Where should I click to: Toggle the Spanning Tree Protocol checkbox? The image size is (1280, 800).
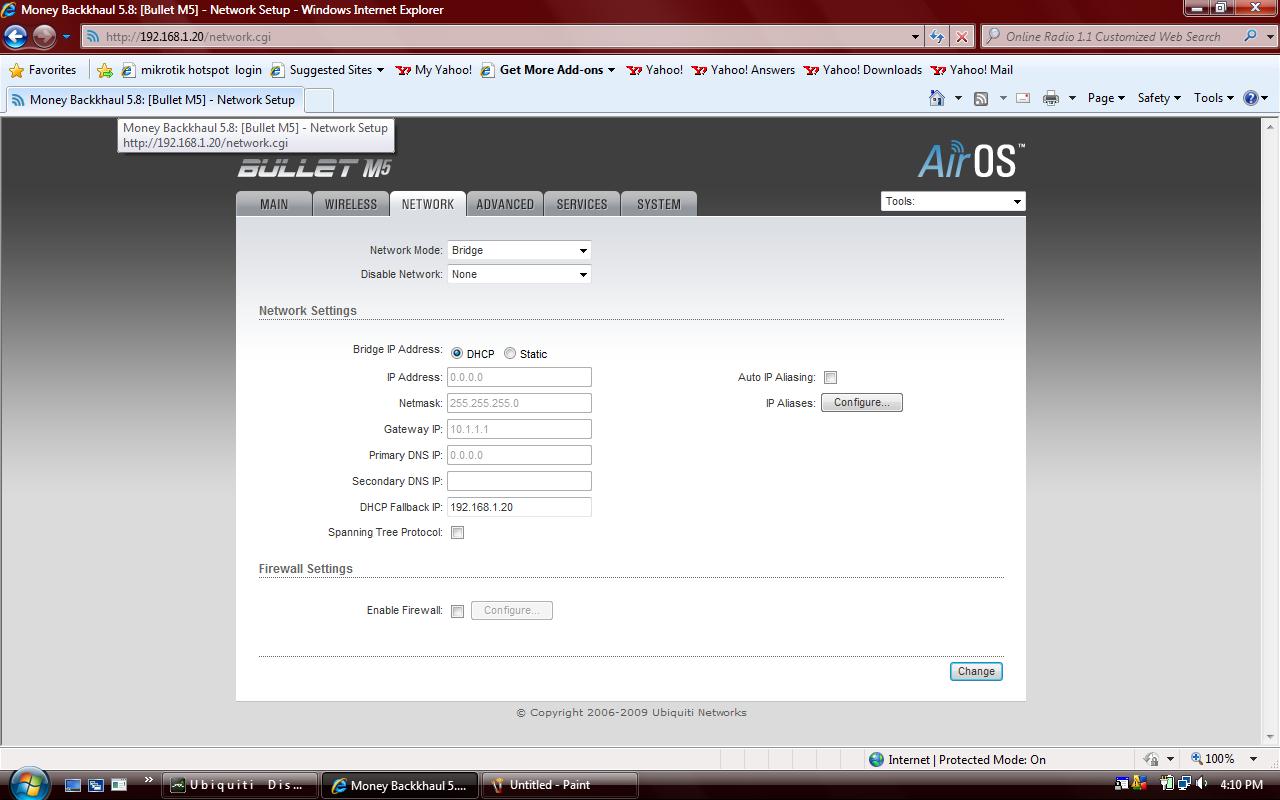pyautogui.click(x=457, y=533)
